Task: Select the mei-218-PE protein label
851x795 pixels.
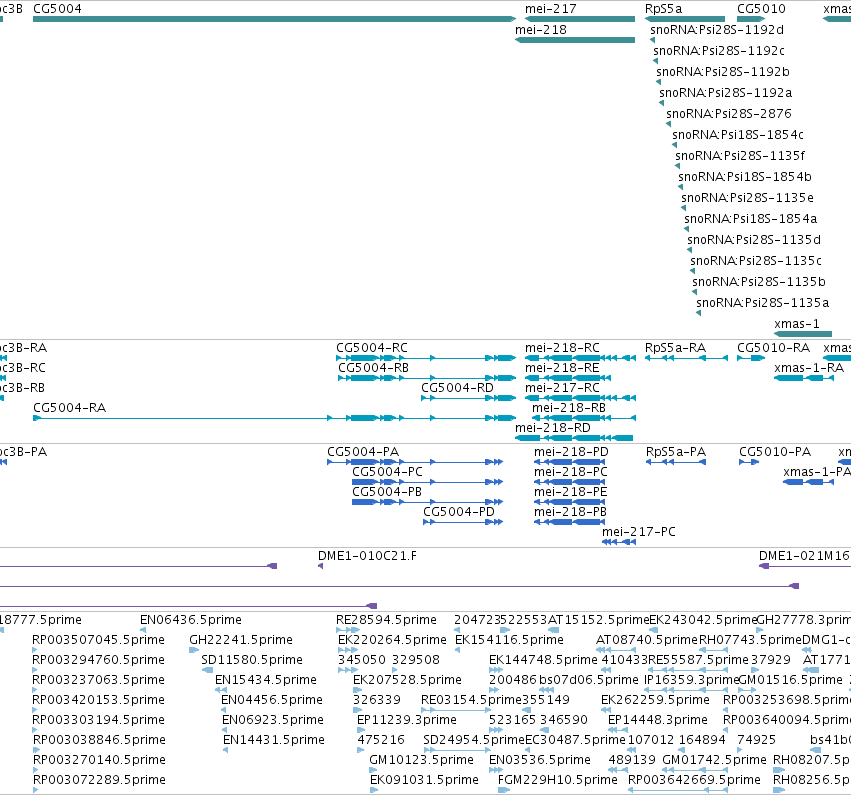Action: [570, 492]
